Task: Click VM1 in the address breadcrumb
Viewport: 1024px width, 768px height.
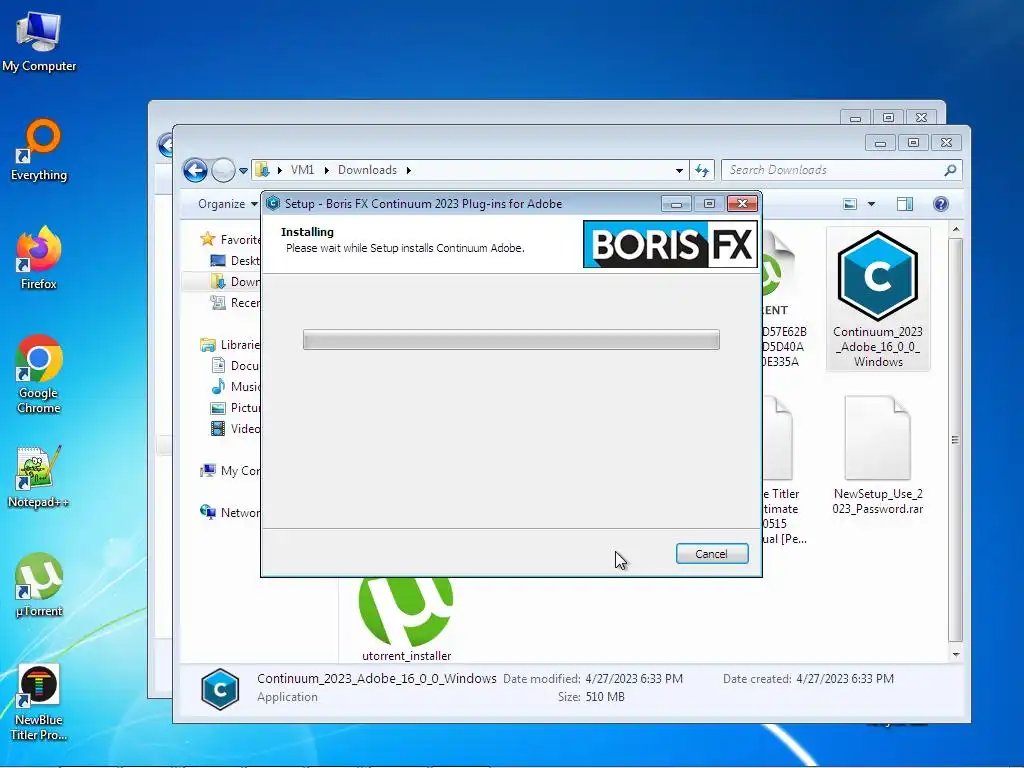Action: click(302, 170)
